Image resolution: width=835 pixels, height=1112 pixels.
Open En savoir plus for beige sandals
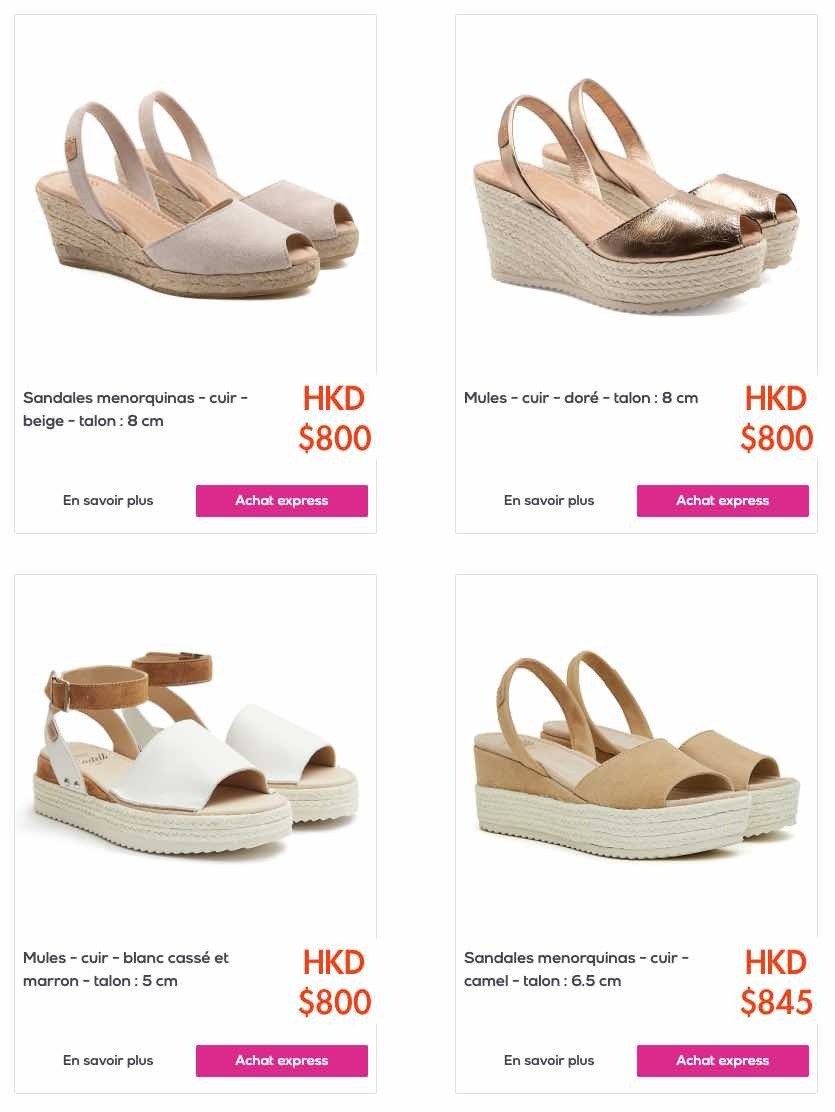point(108,501)
